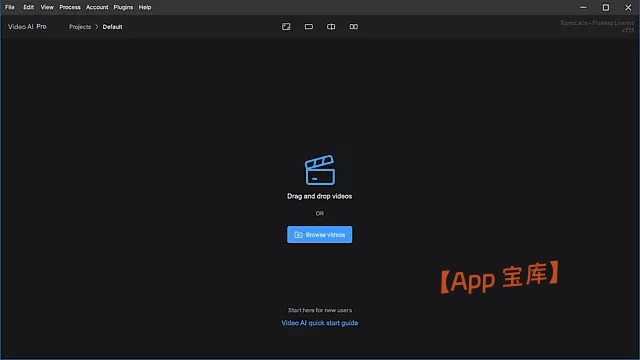
Task: Click the breadcrumb chevron after Projects
Action: pos(97,27)
